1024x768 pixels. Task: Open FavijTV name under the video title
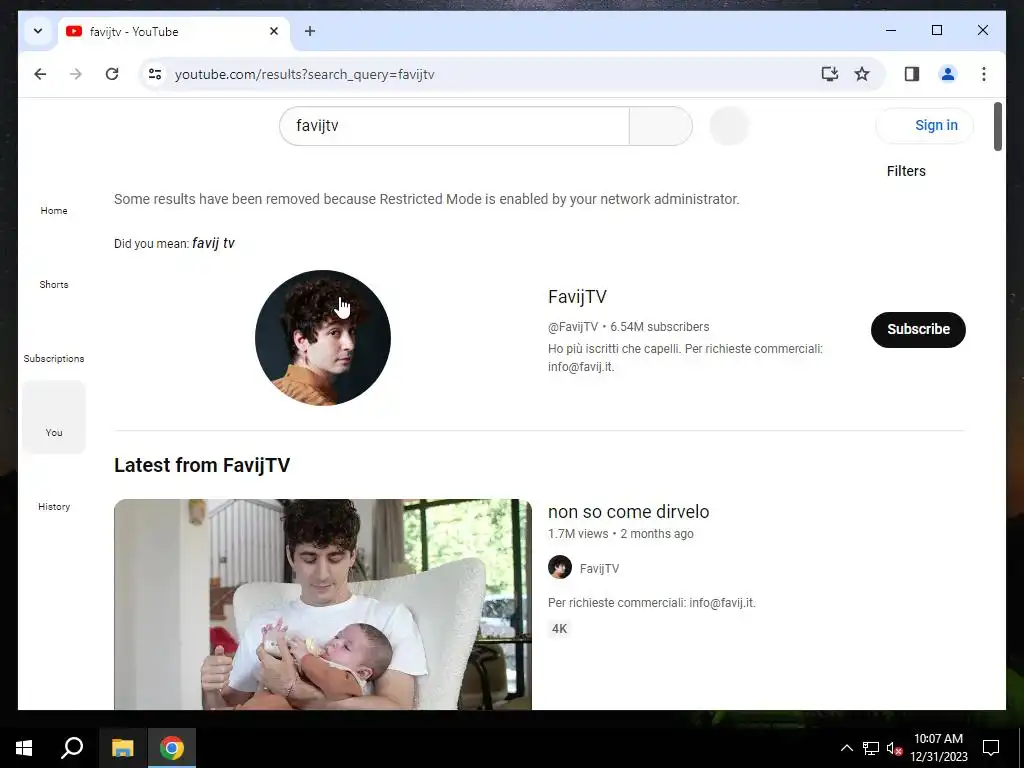[x=599, y=569]
